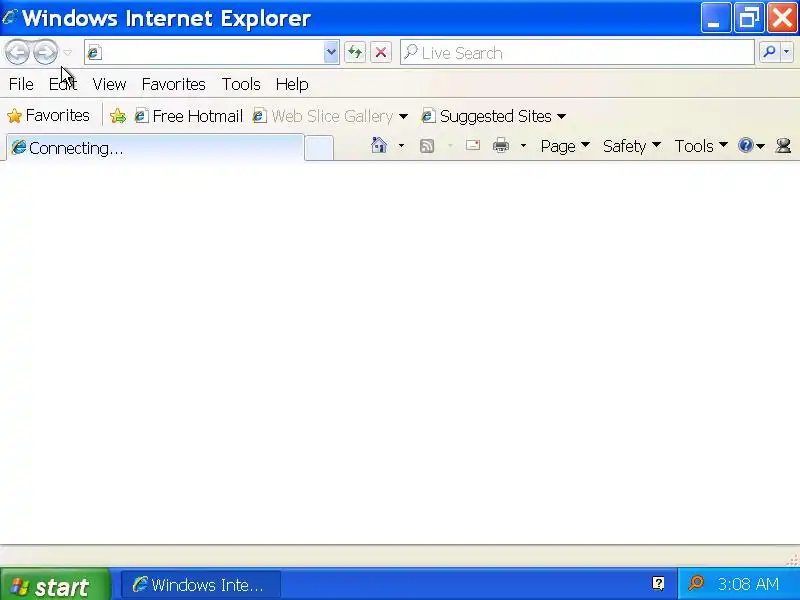Click the tray search magnifier icon

(696, 583)
